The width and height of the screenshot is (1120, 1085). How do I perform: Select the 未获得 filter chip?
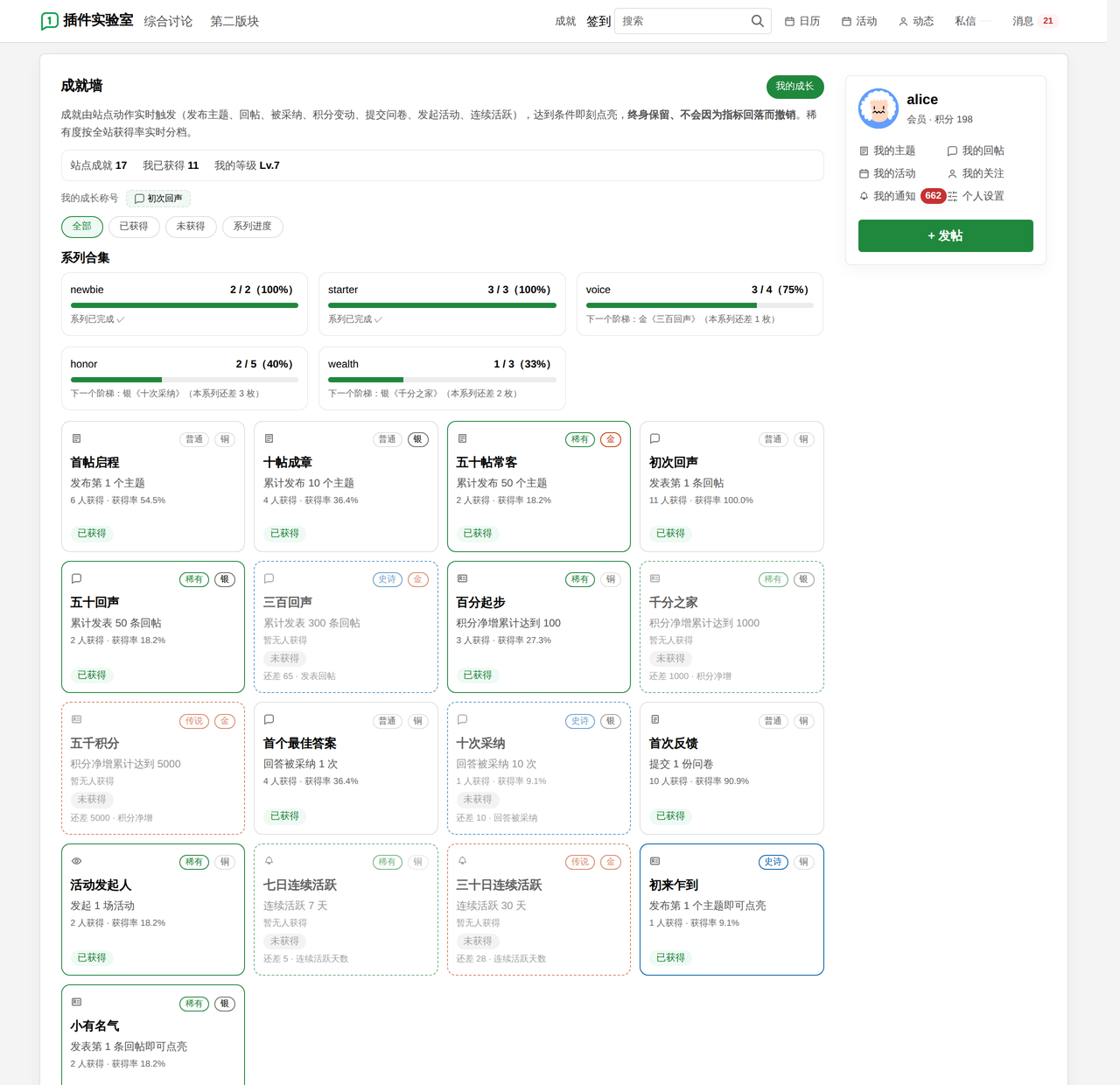pos(191,227)
